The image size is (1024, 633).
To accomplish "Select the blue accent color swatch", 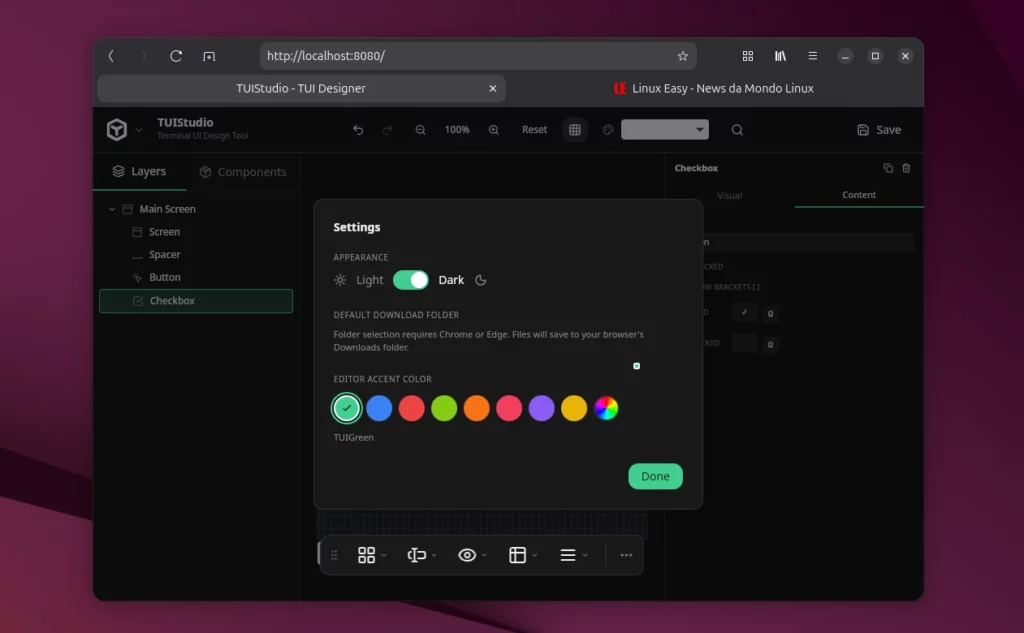I will tap(379, 408).
